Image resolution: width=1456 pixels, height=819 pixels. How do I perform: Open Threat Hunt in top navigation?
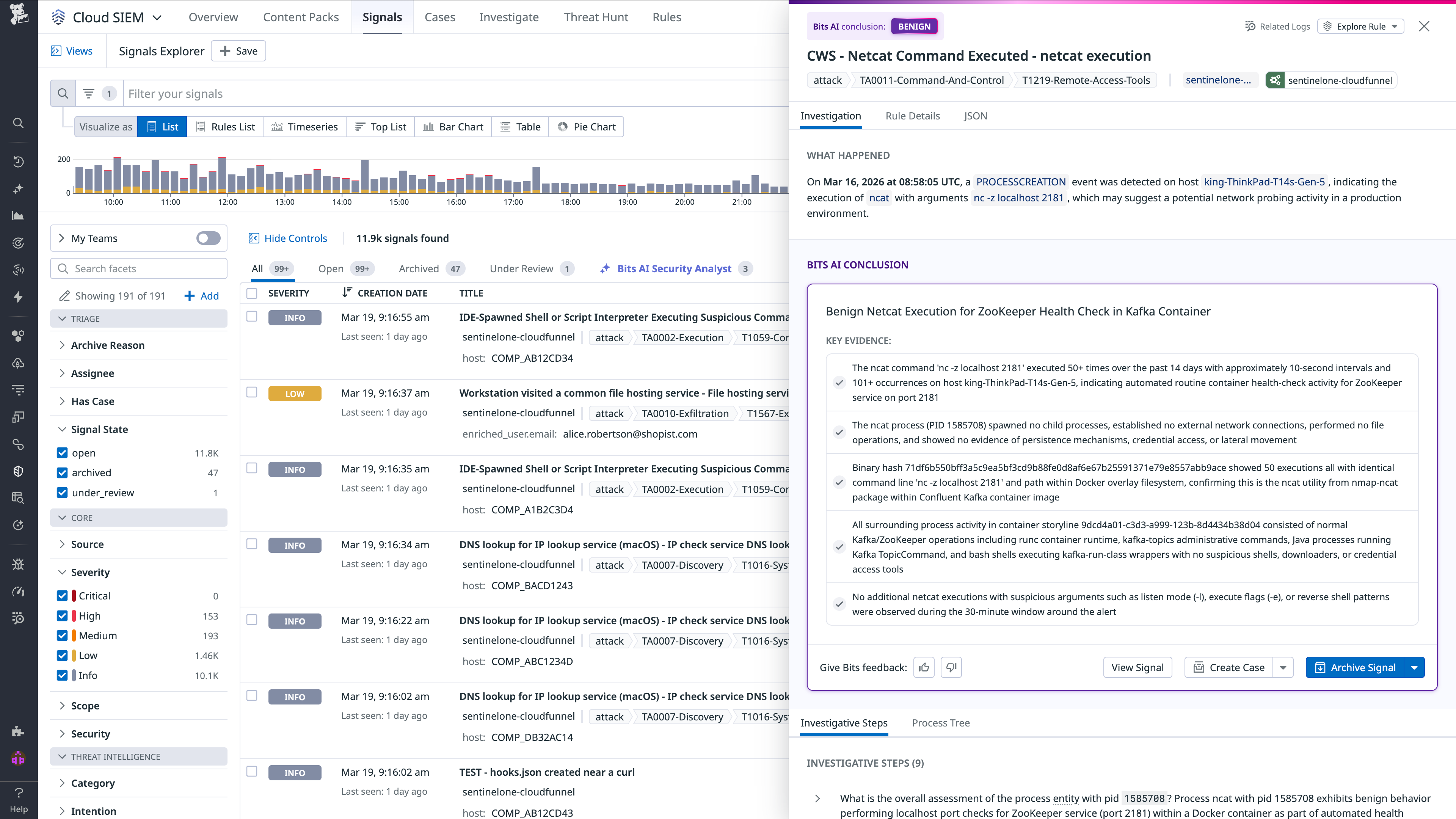596,17
